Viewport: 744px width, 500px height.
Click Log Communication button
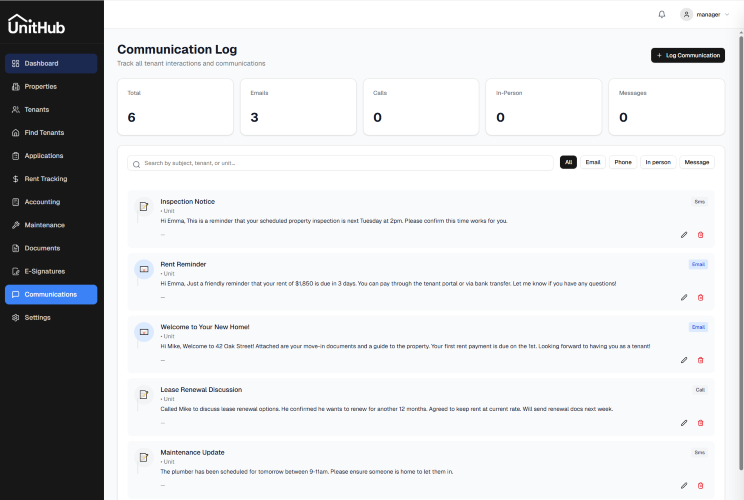point(688,56)
